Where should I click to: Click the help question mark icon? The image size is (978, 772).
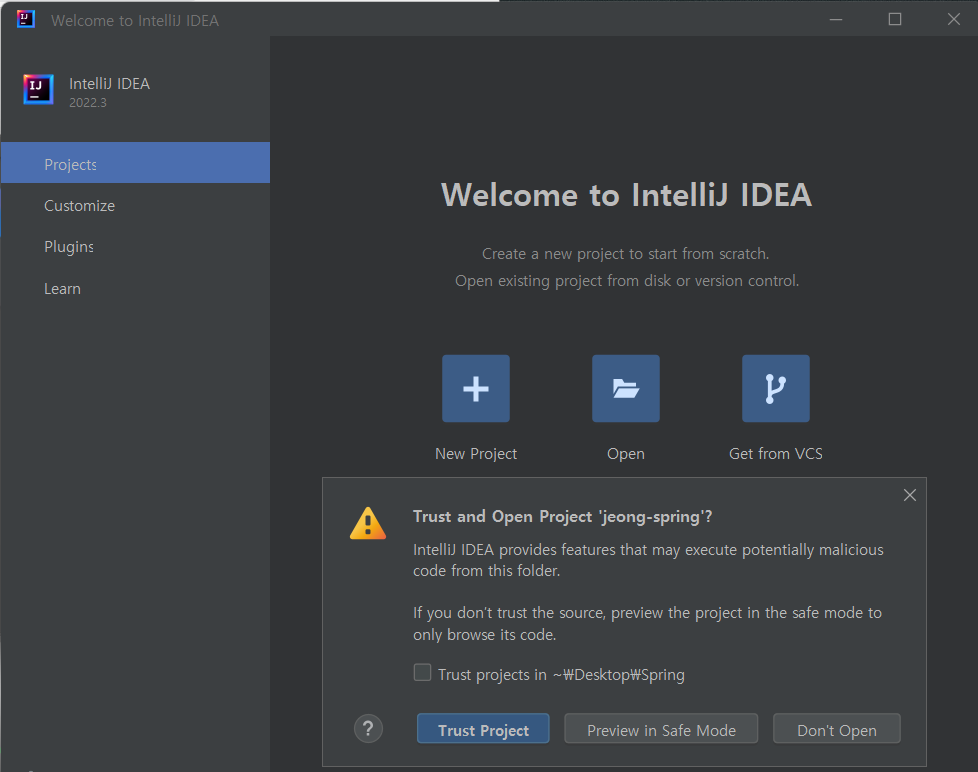pos(368,728)
